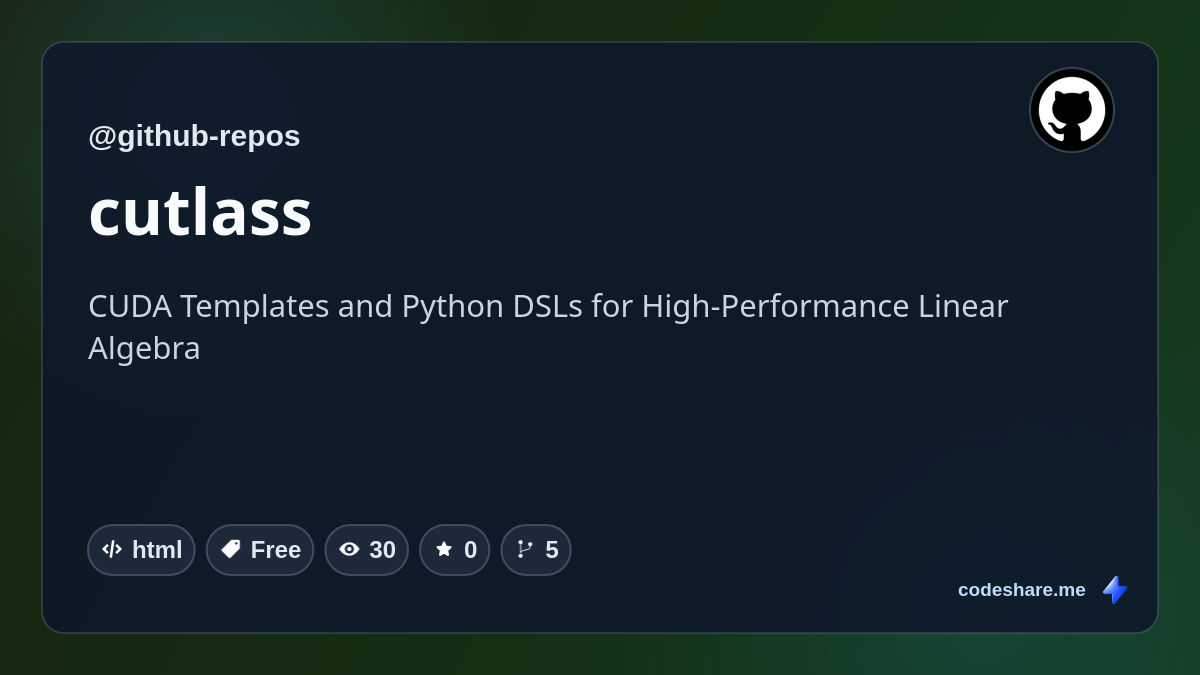This screenshot has width=1200, height=675.
Task: Click the code brackets icon beside html
Action: [112, 549]
